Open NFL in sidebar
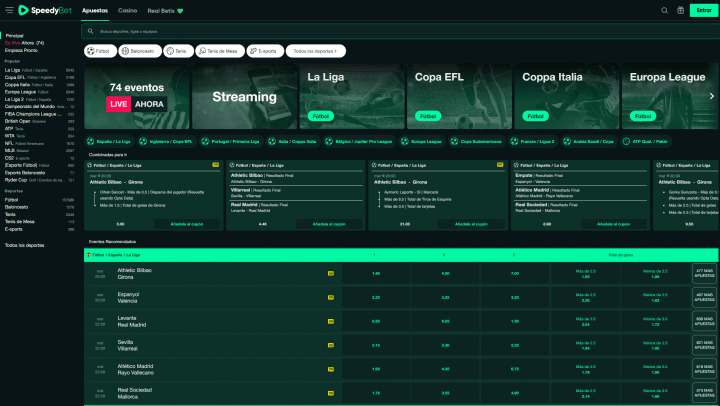The image size is (720, 406). click(x=39, y=143)
